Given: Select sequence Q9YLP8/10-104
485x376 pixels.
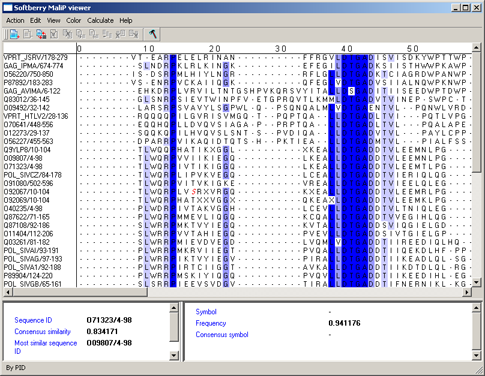Looking at the screenshot, I should pos(27,150).
